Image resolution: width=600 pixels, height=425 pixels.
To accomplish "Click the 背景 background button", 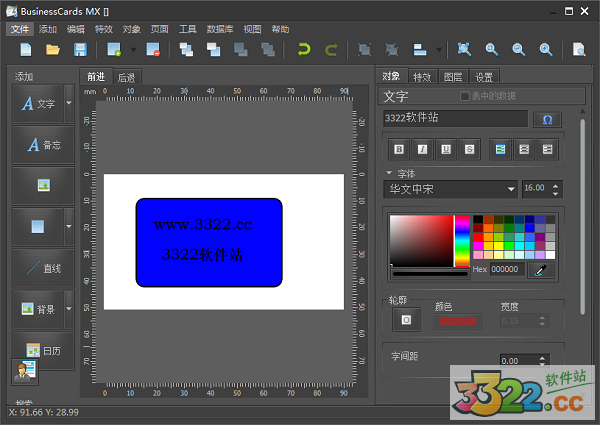I will coord(38,309).
